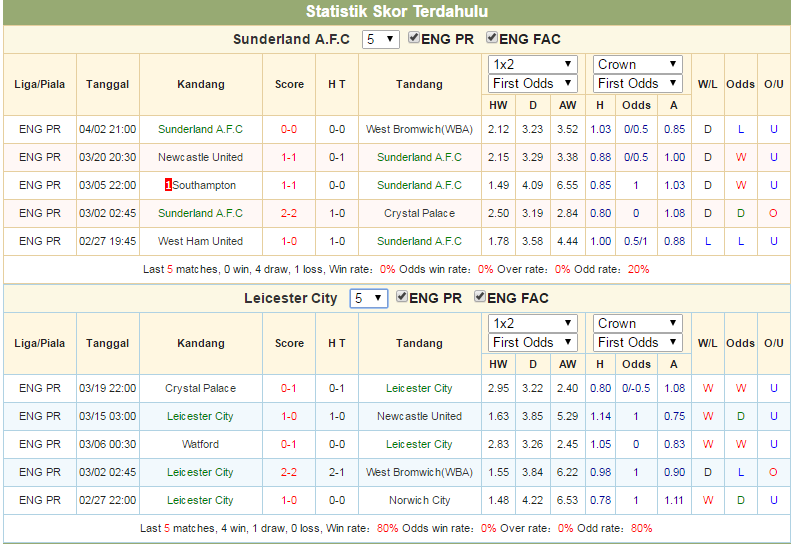The height and width of the screenshot is (544, 795).
Task: Click score 0-1 of Watford vs Leicester
Action: point(289,444)
